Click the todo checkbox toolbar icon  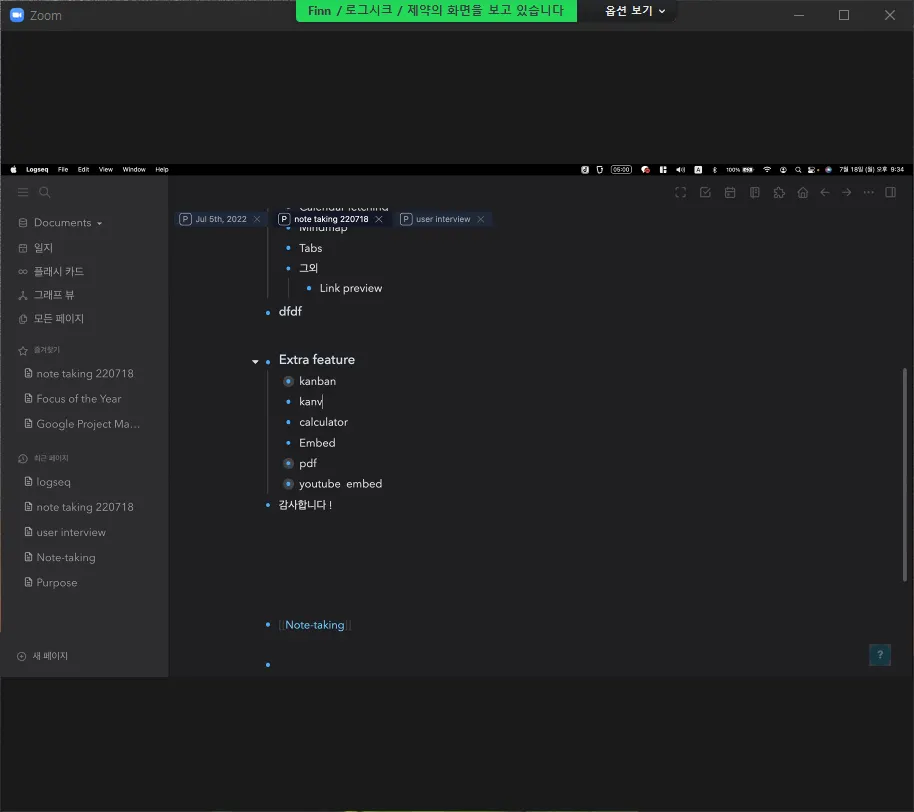705,192
